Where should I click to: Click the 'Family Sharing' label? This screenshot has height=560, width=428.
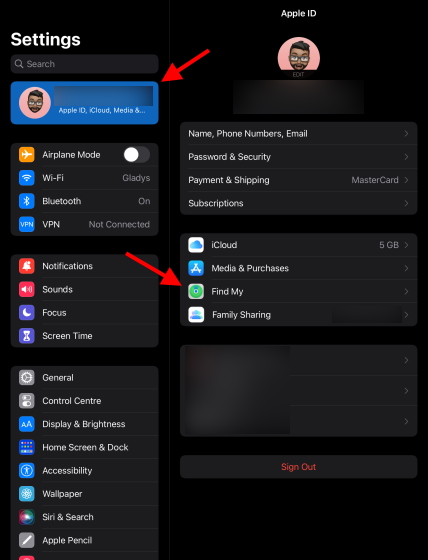pyautogui.click(x=242, y=315)
